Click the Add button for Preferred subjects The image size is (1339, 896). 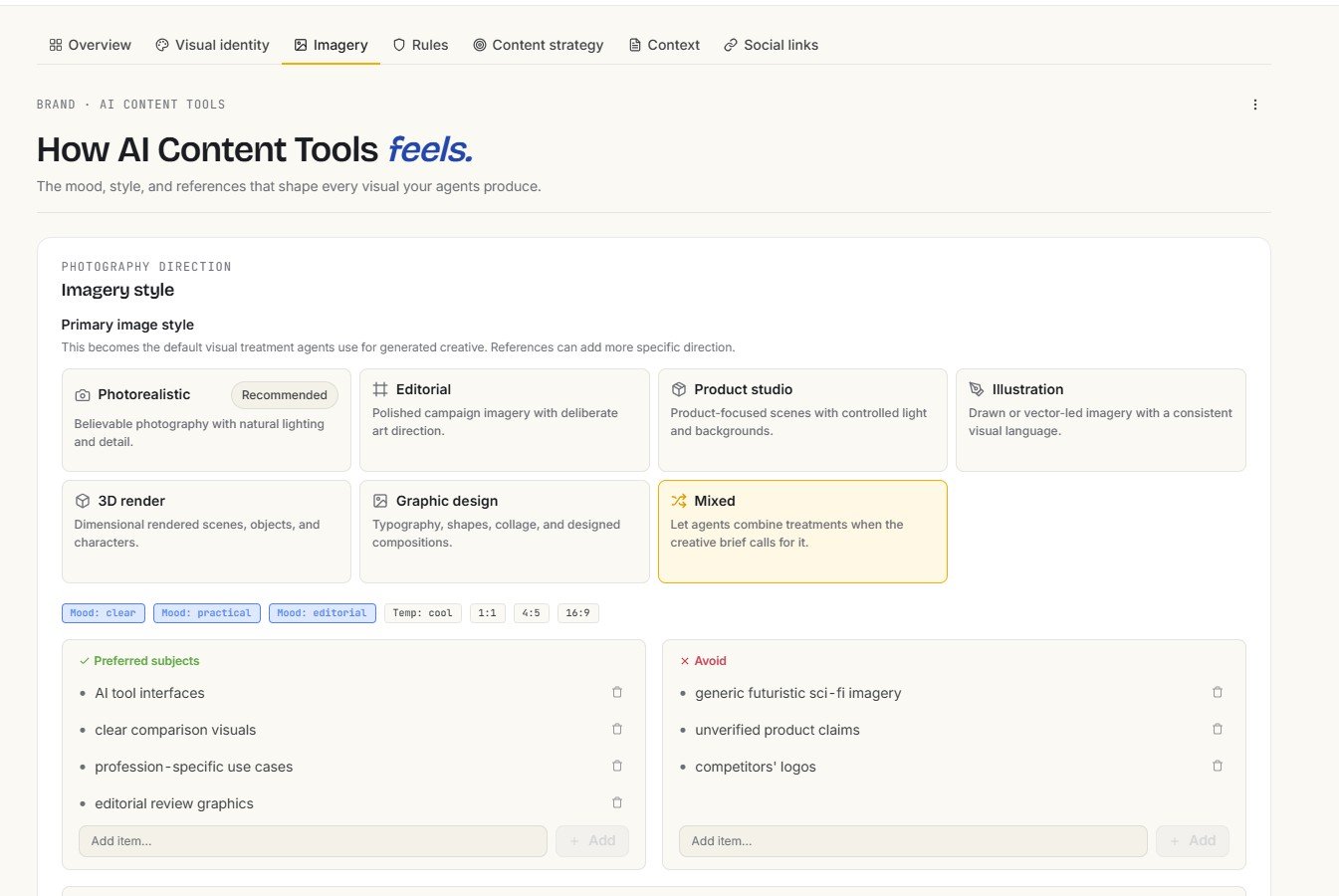point(592,841)
